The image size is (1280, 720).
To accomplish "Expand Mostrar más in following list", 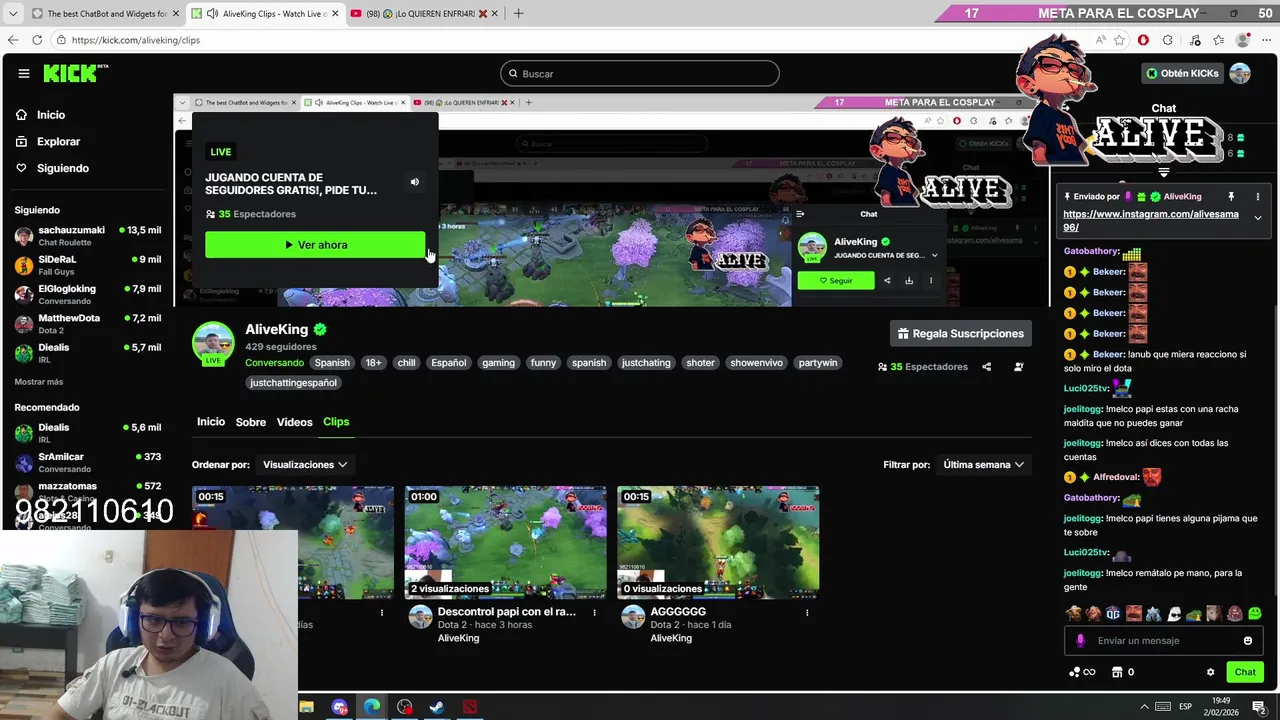I will (39, 382).
